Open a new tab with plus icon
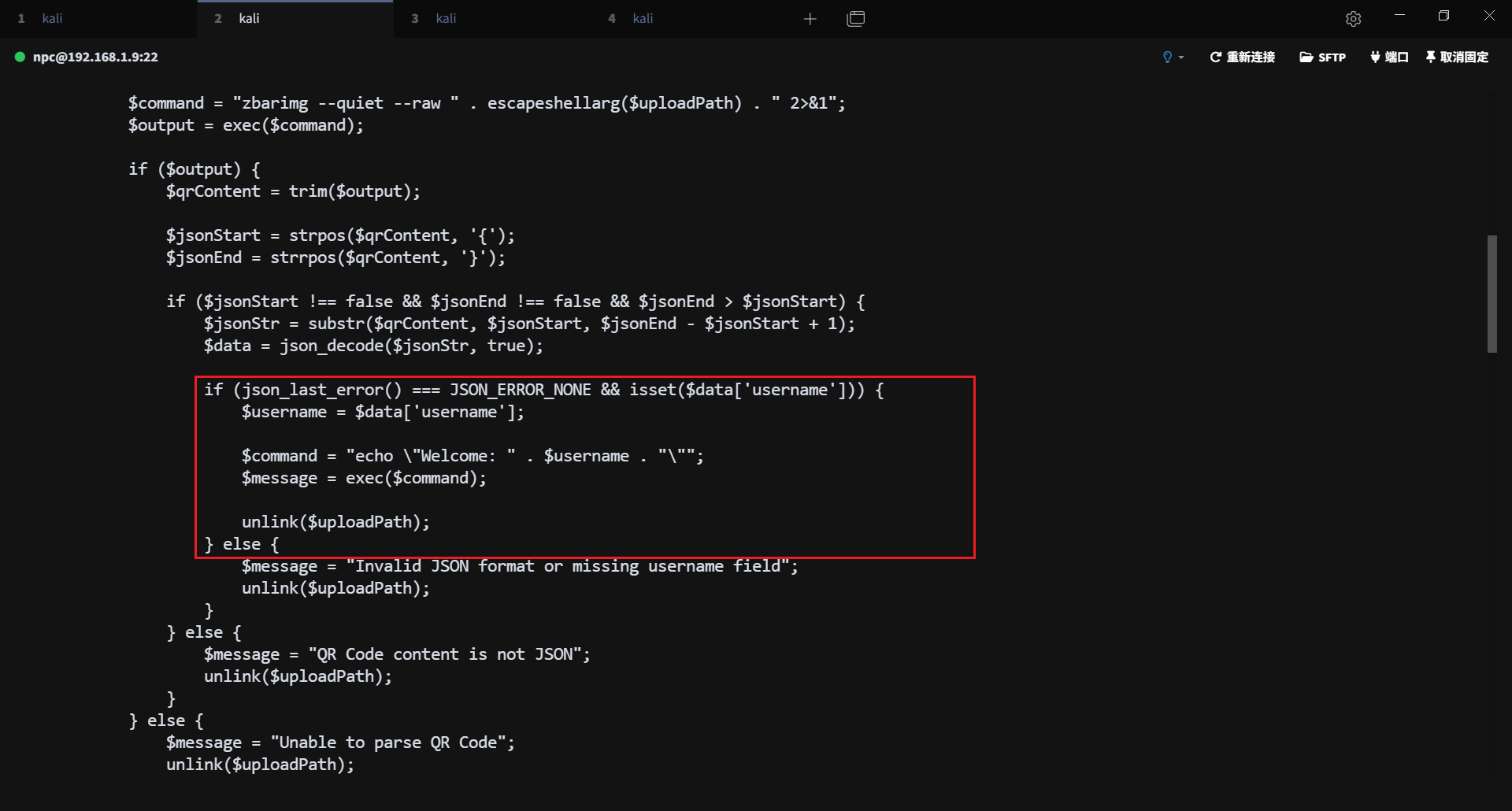 (810, 18)
